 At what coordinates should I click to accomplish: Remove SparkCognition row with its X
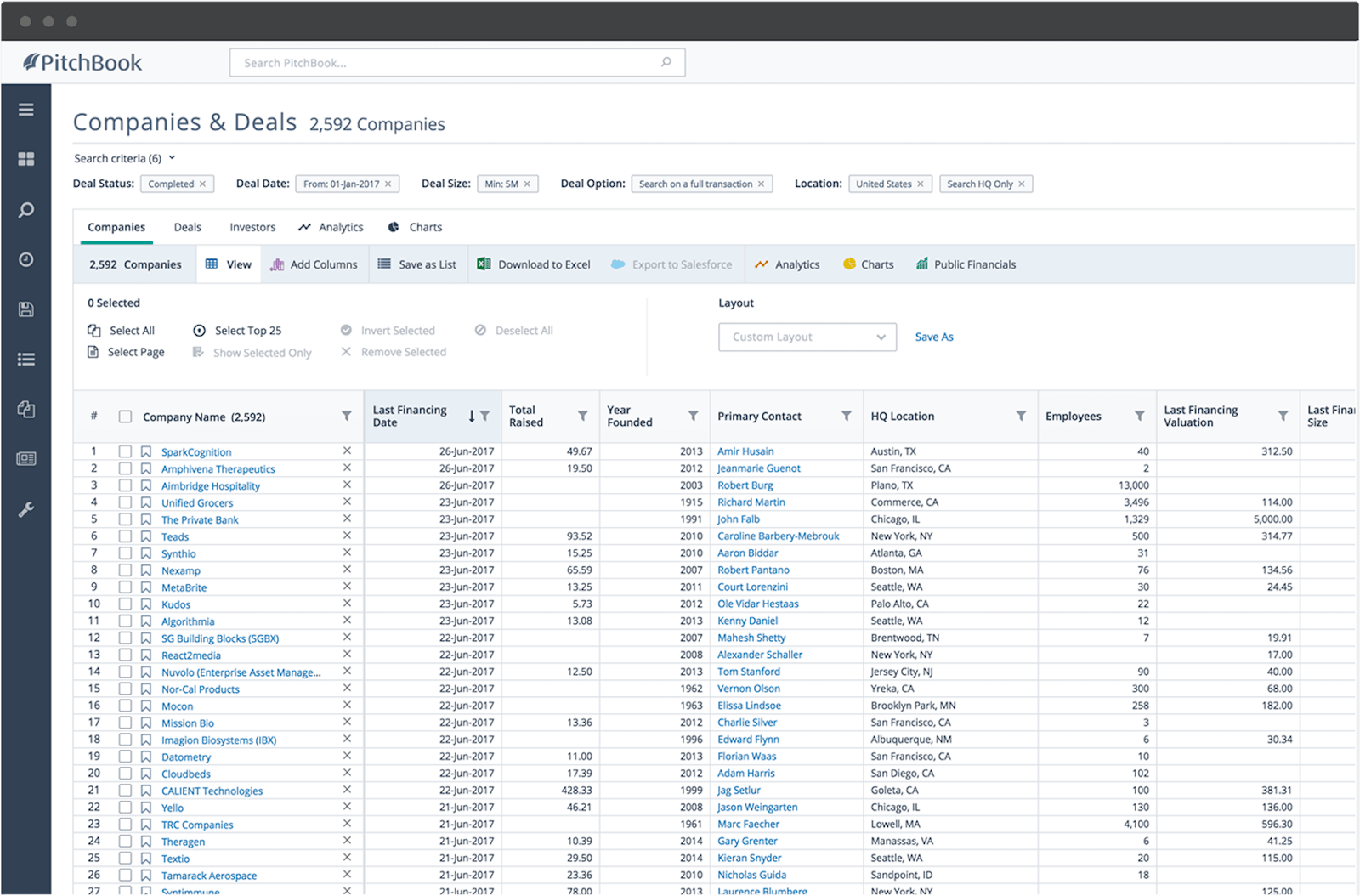347,451
